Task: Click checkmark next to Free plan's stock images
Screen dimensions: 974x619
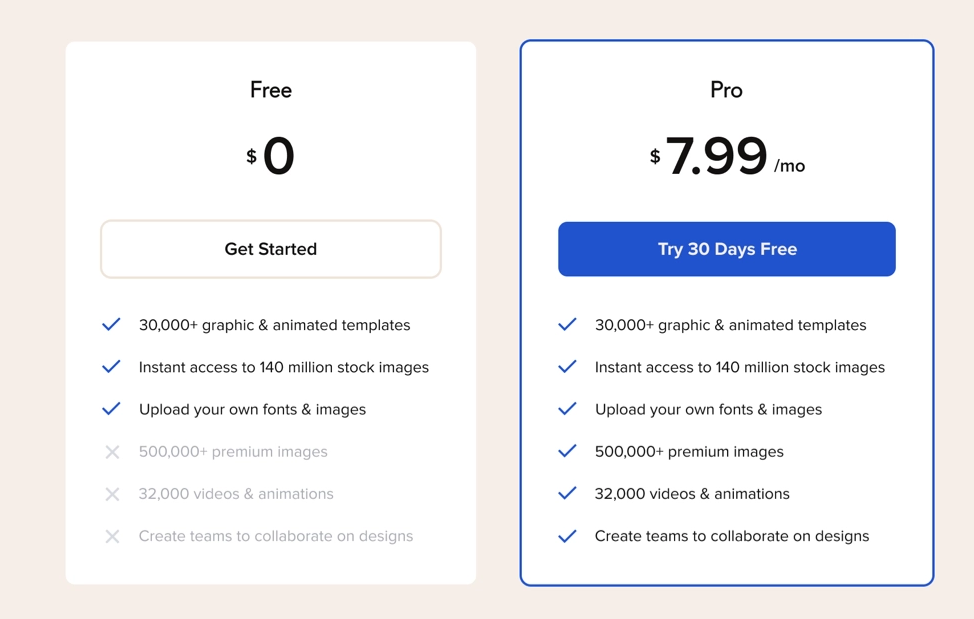Action: pyautogui.click(x=111, y=367)
